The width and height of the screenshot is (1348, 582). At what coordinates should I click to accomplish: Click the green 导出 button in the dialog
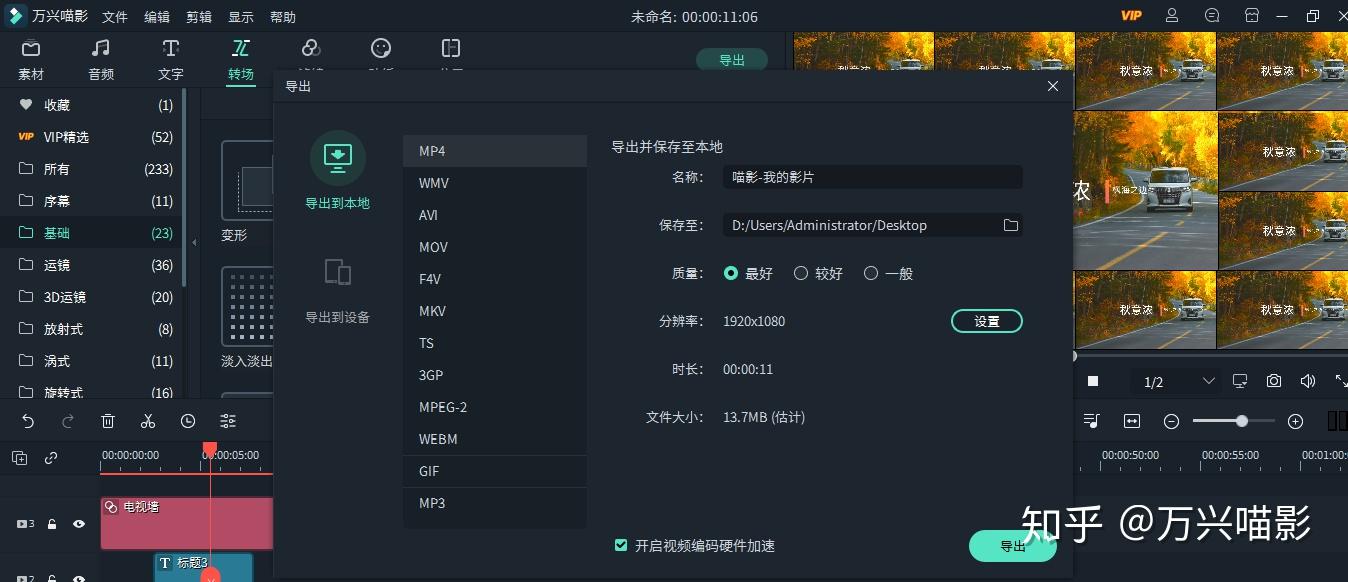1012,546
